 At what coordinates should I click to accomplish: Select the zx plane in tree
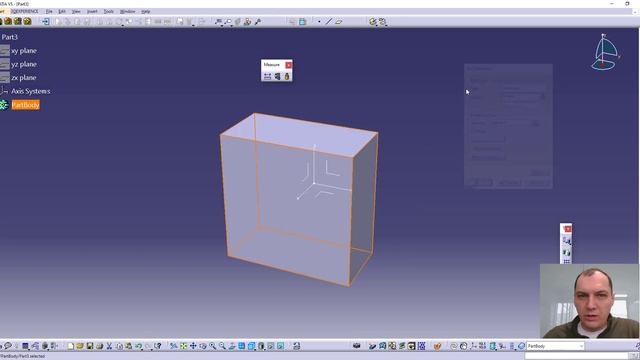tap(24, 78)
